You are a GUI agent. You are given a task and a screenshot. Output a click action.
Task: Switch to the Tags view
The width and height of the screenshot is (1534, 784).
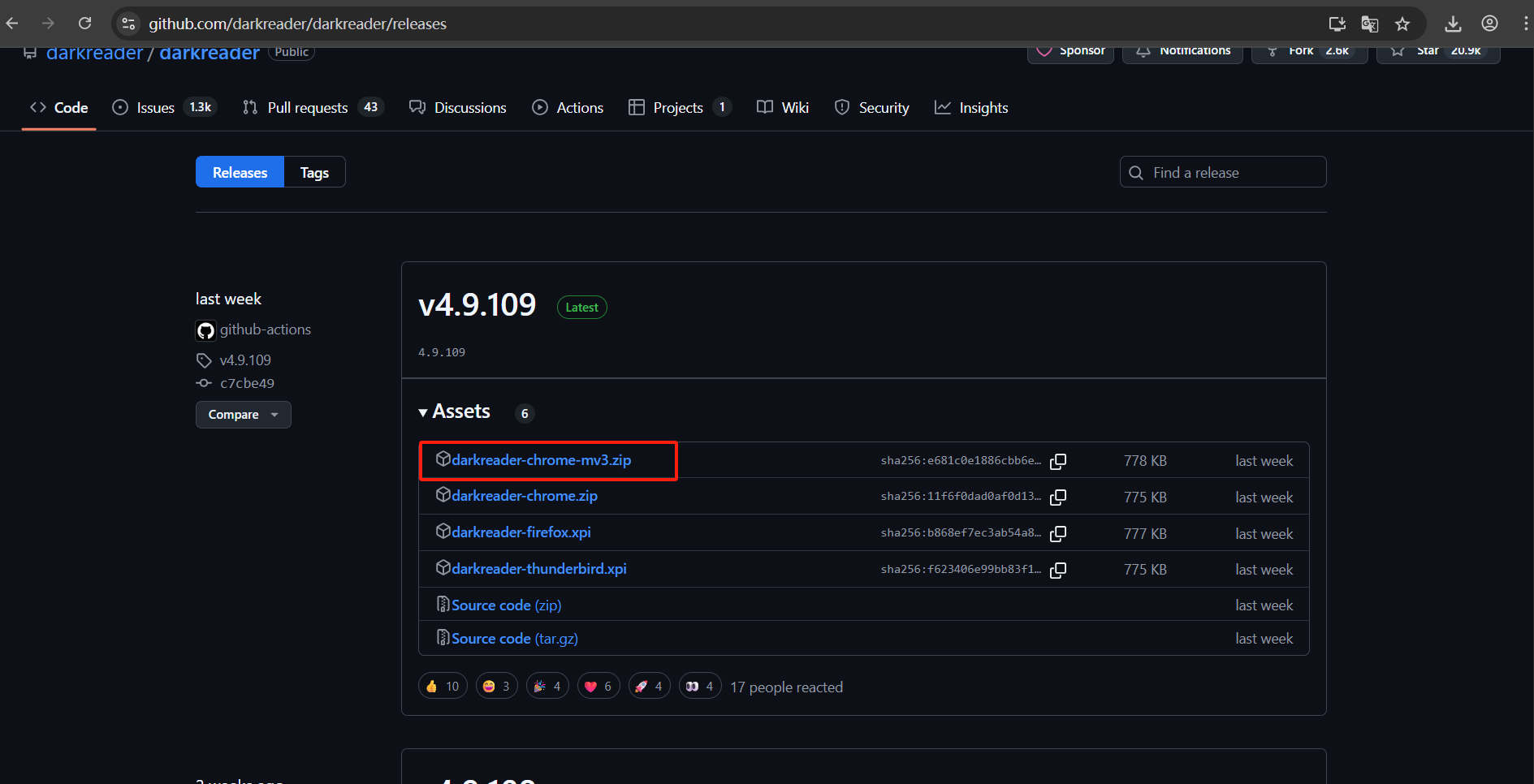(x=314, y=172)
